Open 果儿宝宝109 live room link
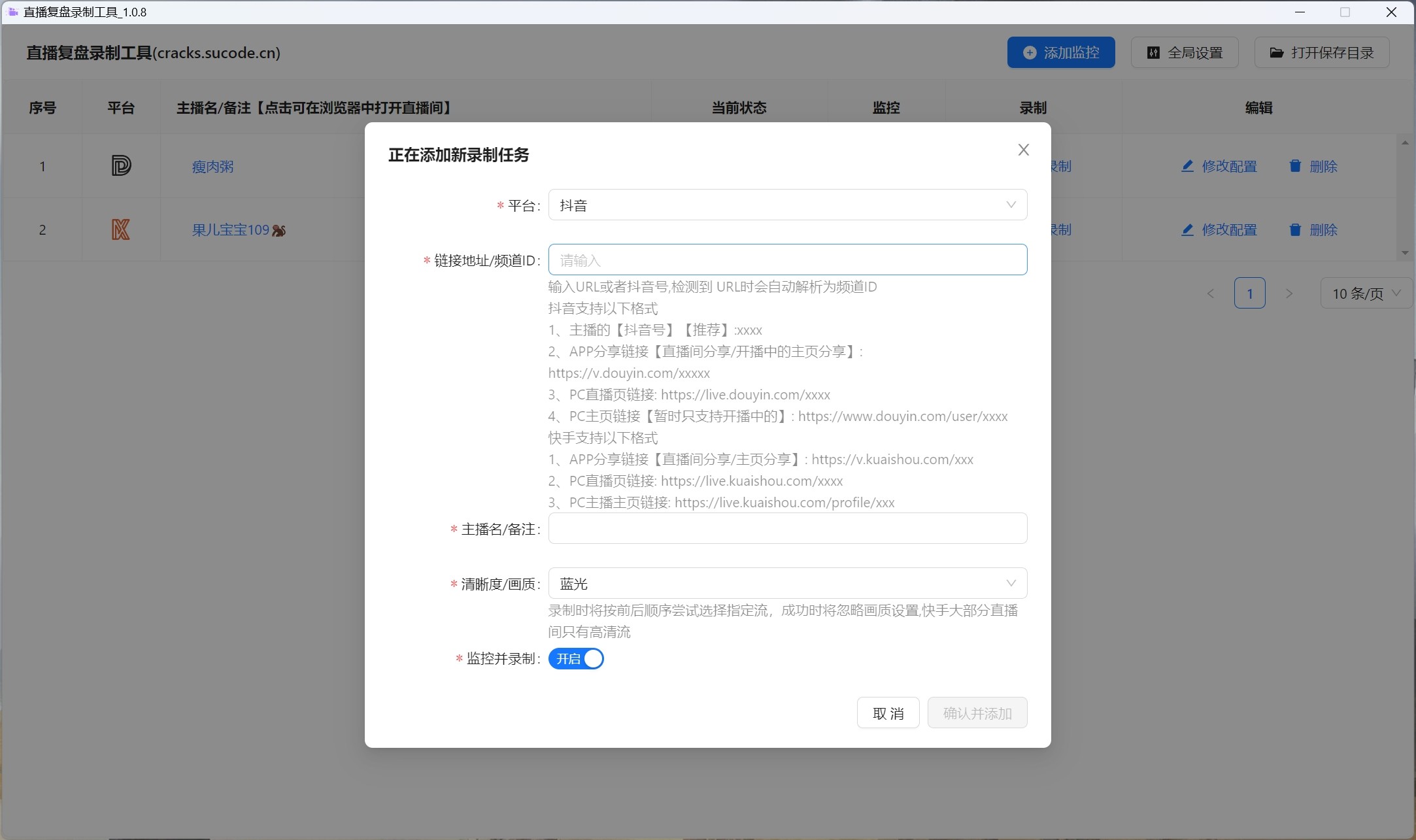Screen dimensions: 1416x840 [239, 230]
